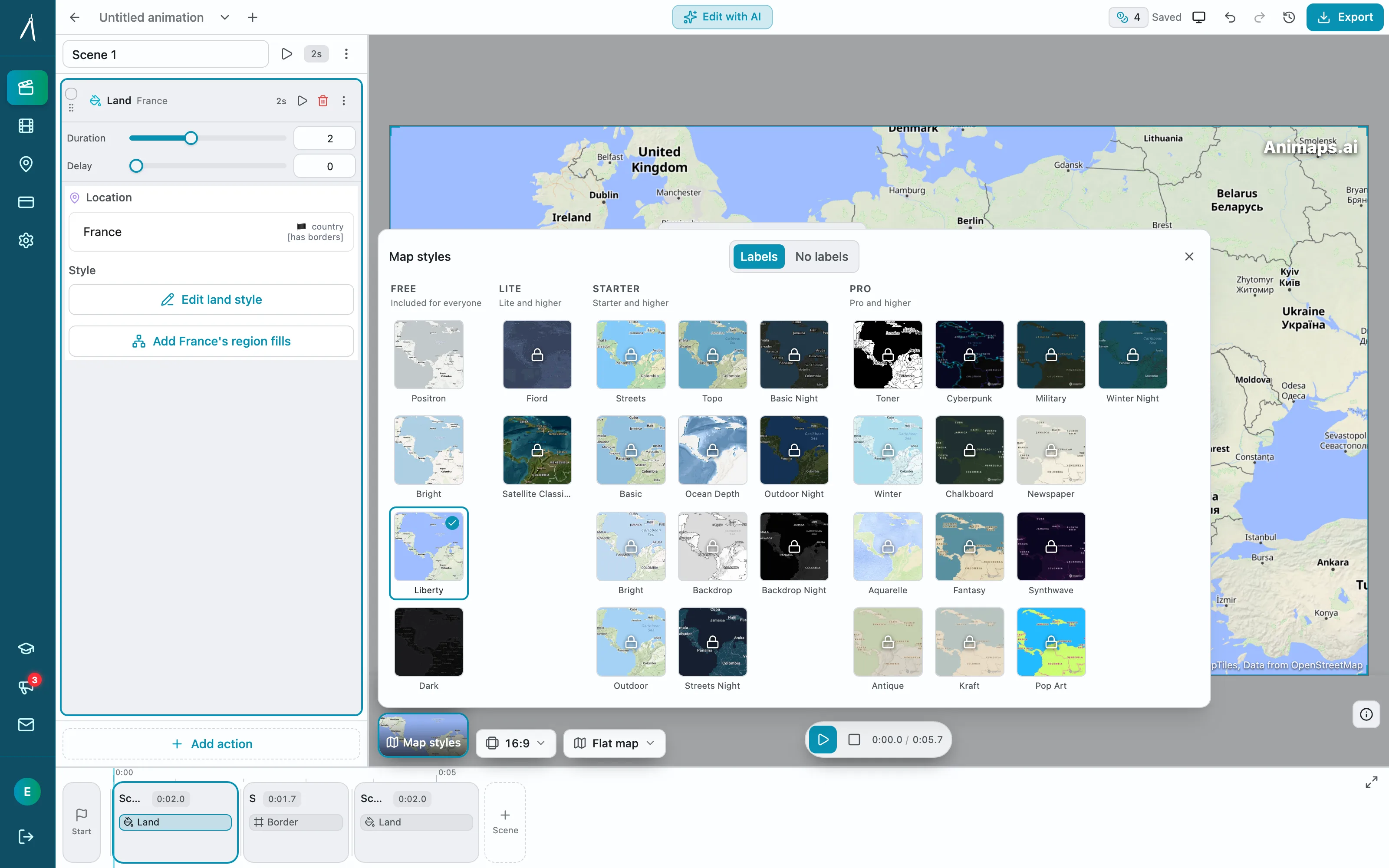Screen dimensions: 1389x868
Task: Open the info icon beside map
Action: (1366, 715)
